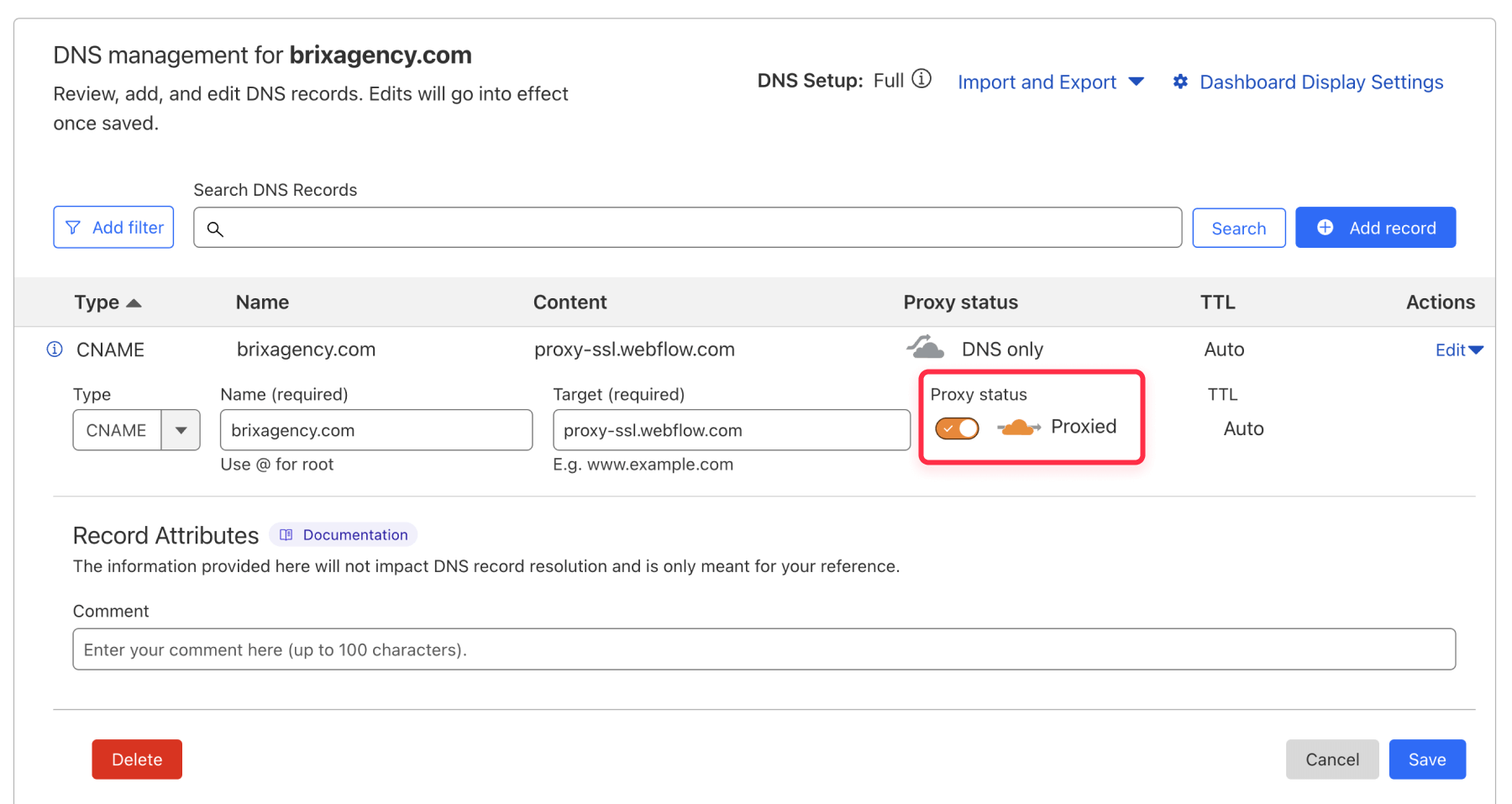The image size is (1512, 804).
Task: Click the Add filter button
Action: coord(113,227)
